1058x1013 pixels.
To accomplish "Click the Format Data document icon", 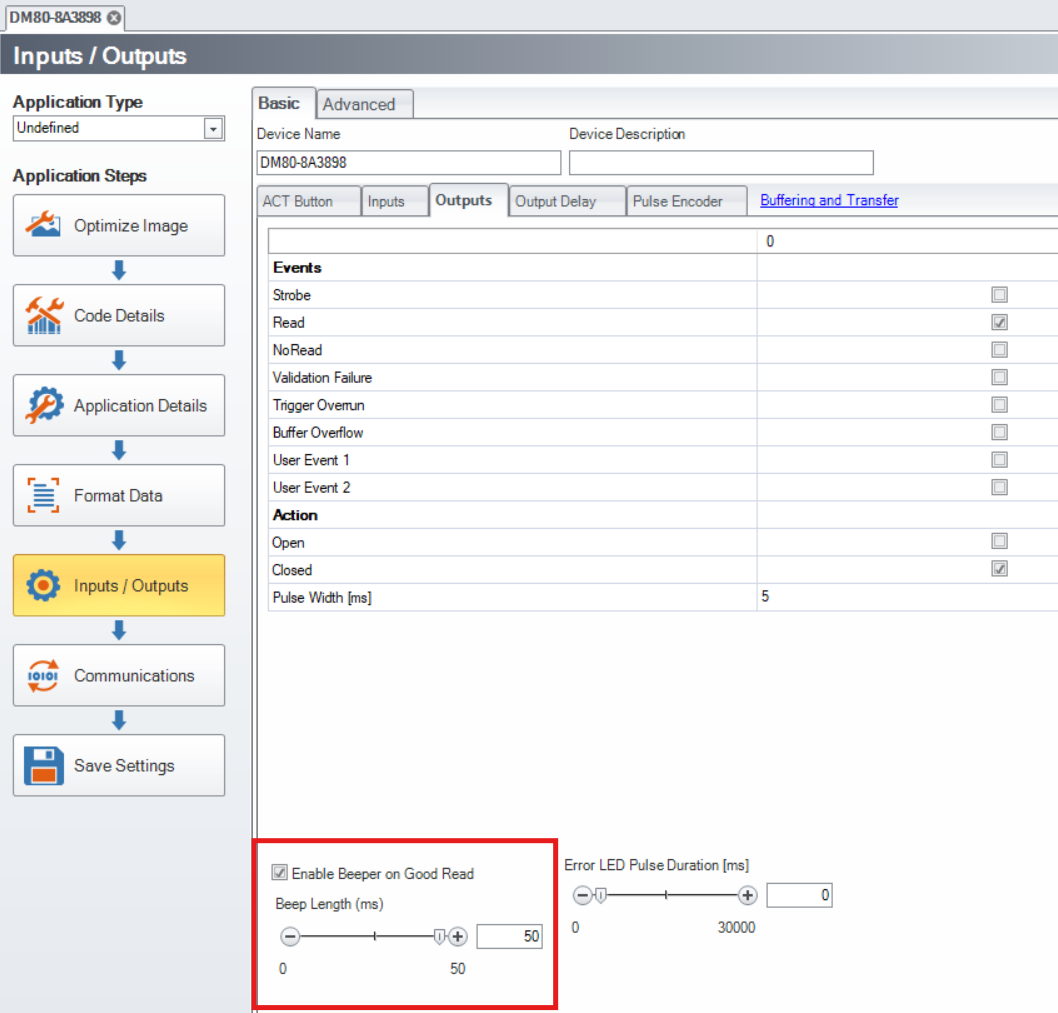I will coord(43,495).
